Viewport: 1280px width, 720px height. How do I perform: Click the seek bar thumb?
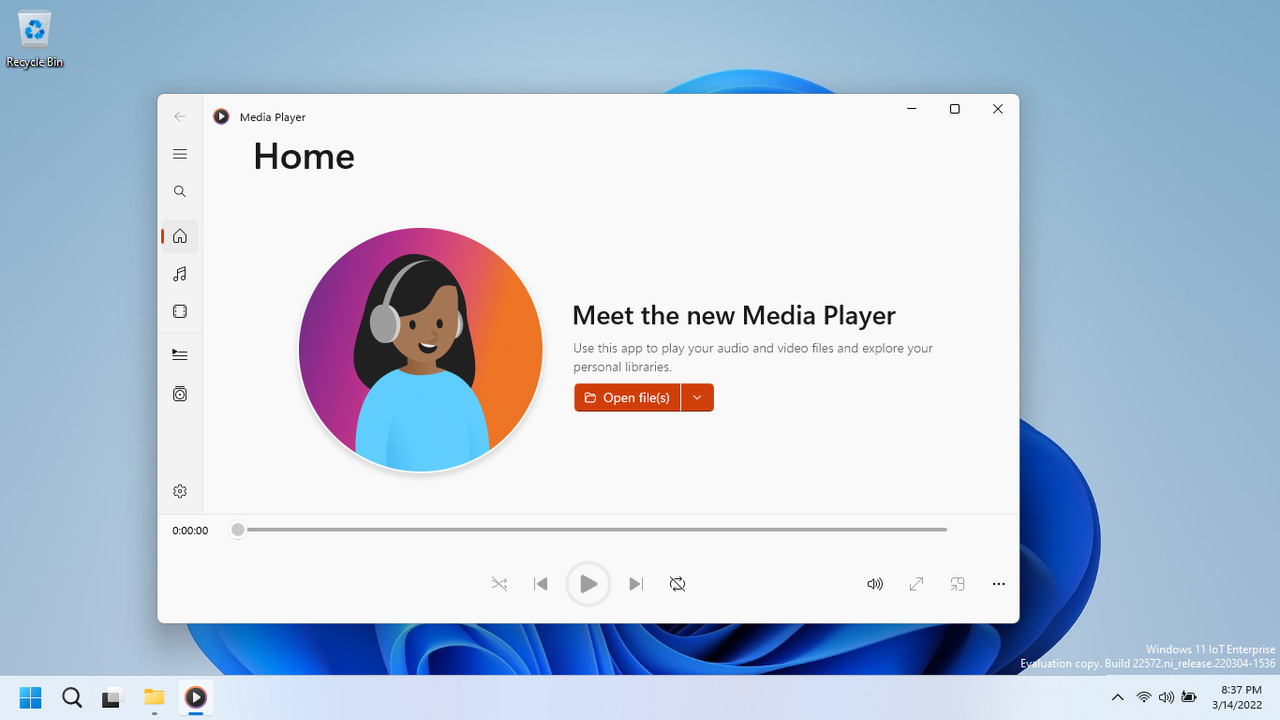click(x=237, y=530)
